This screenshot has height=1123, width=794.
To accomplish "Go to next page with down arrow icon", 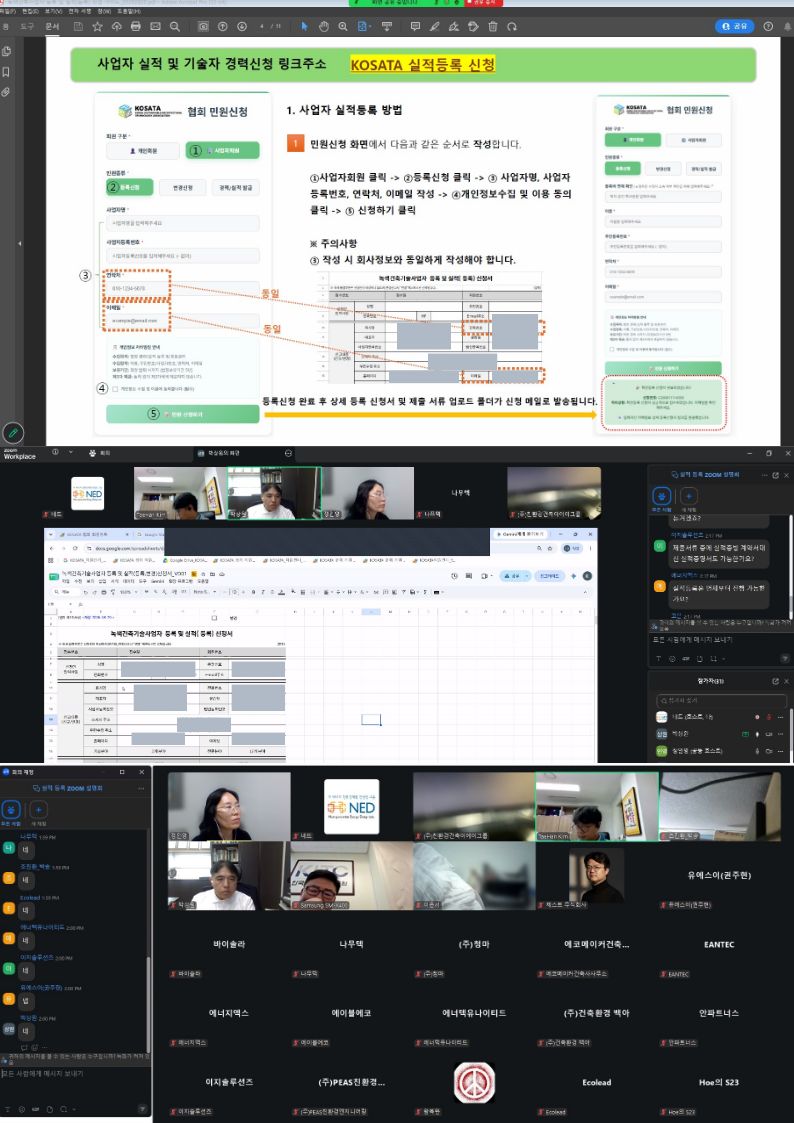I will (242, 26).
